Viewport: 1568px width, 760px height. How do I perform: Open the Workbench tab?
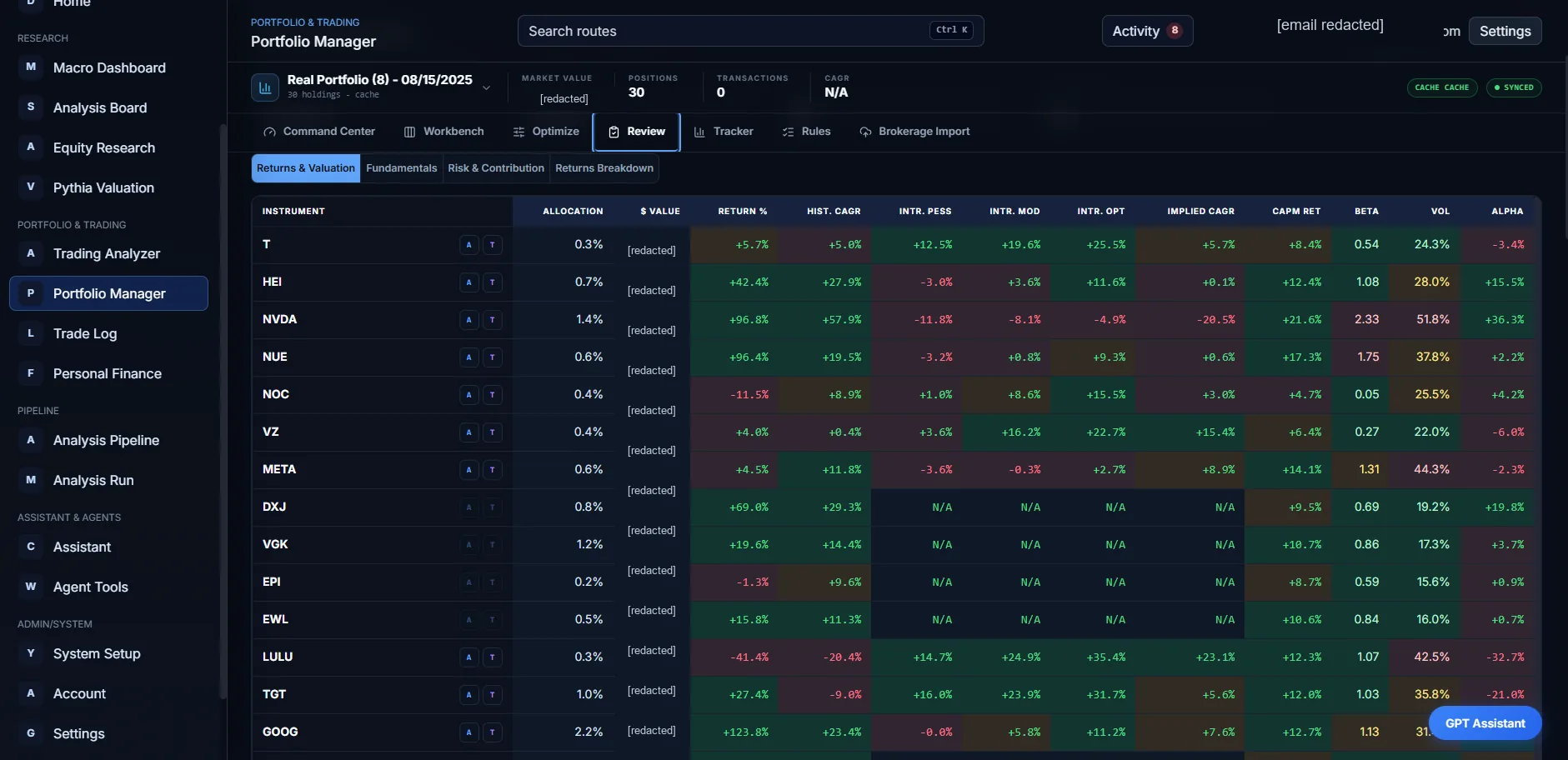(443, 132)
